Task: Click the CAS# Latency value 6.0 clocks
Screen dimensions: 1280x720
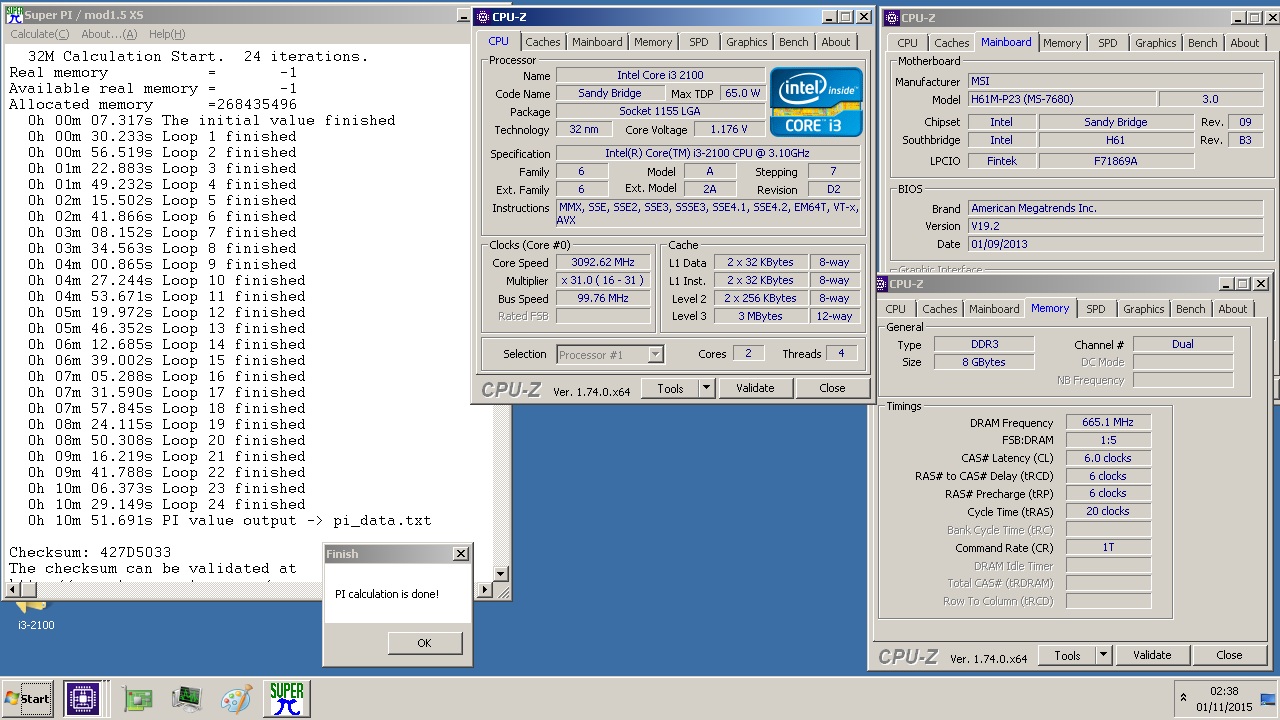Action: [x=1108, y=458]
